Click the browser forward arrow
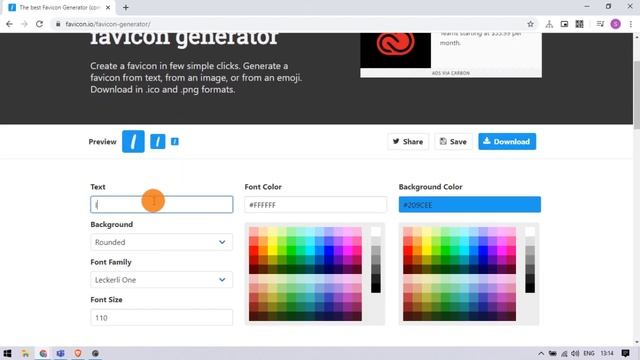Viewport: 640px width, 360px height. (x=24, y=24)
